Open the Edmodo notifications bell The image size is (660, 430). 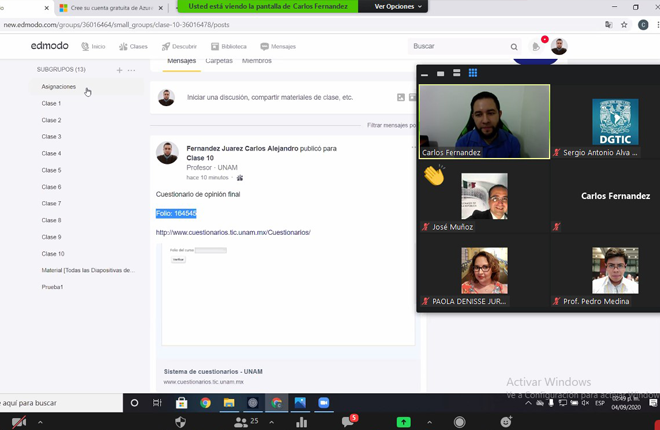(x=536, y=47)
